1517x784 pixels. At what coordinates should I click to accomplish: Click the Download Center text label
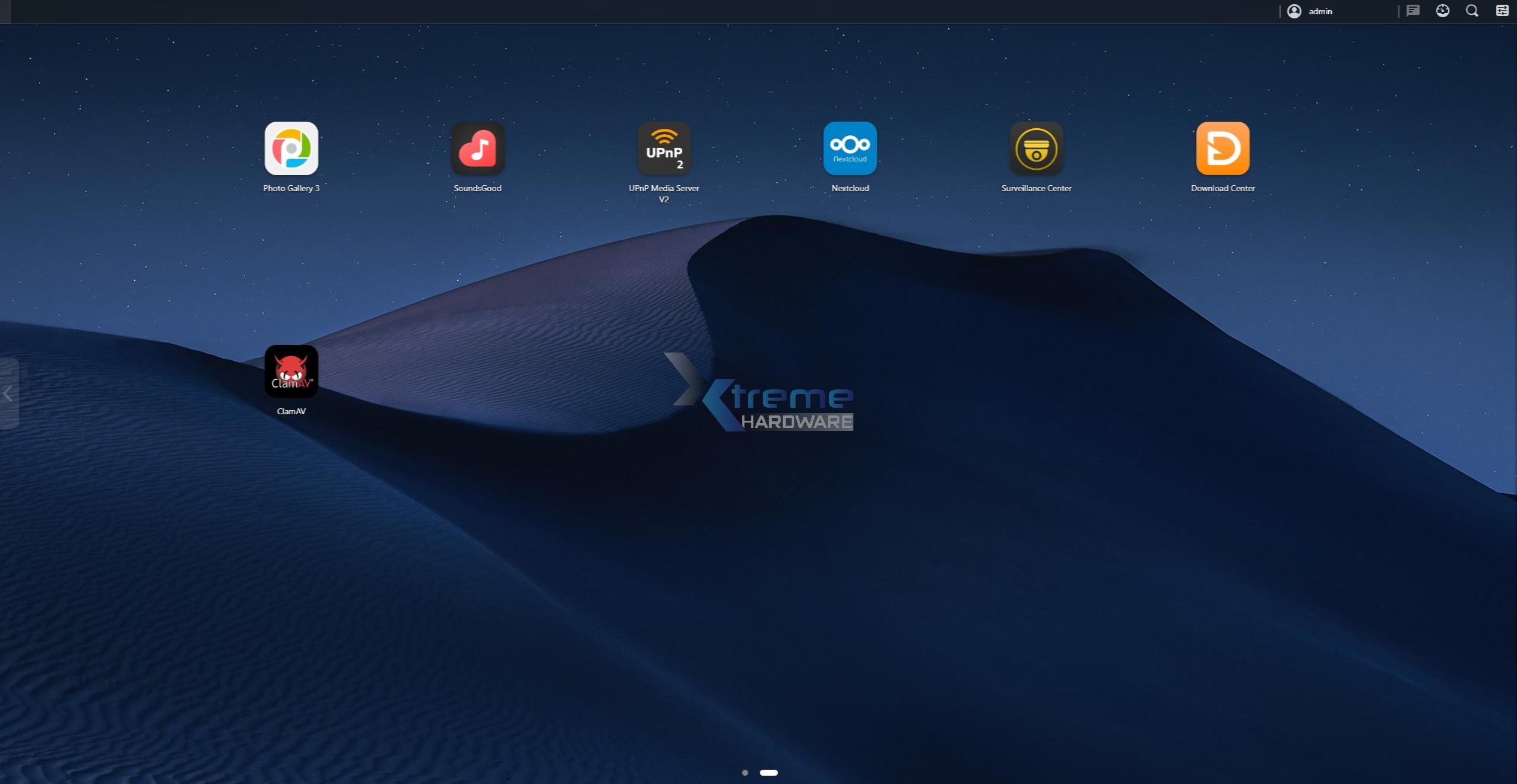click(1223, 188)
